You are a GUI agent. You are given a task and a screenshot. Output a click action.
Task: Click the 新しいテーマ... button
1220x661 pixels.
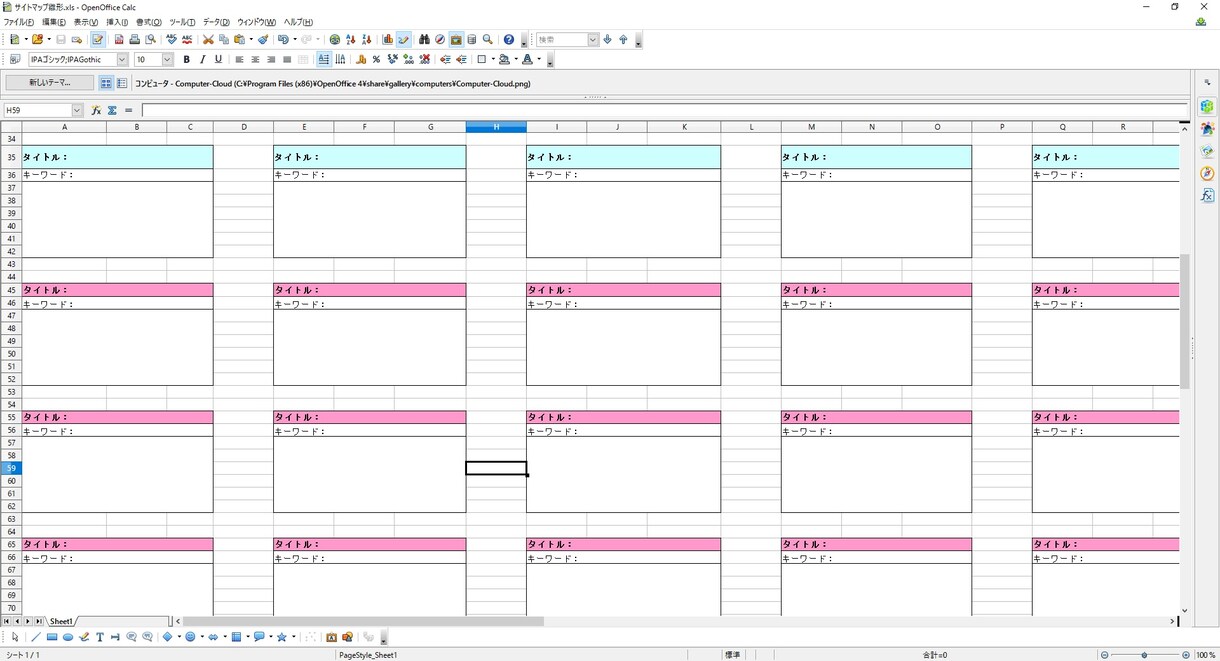50,83
